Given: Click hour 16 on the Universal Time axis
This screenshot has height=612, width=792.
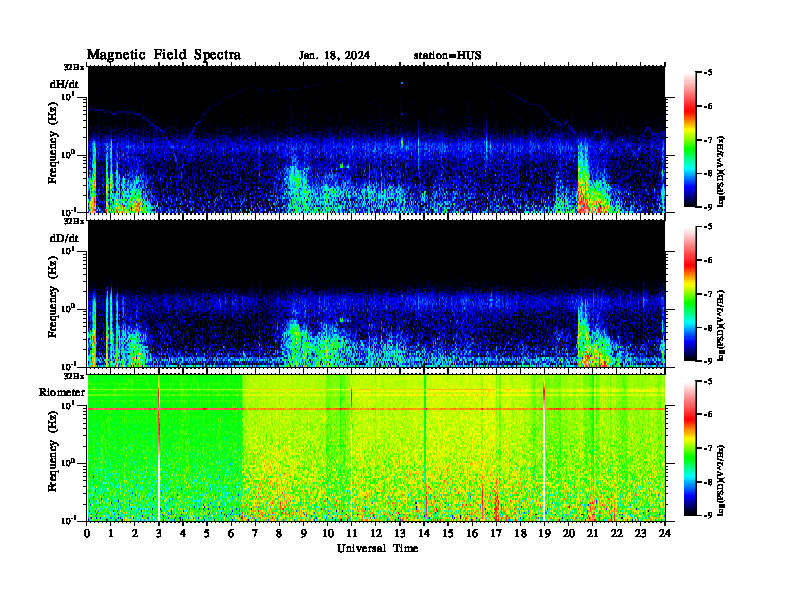Looking at the screenshot, I should [472, 533].
